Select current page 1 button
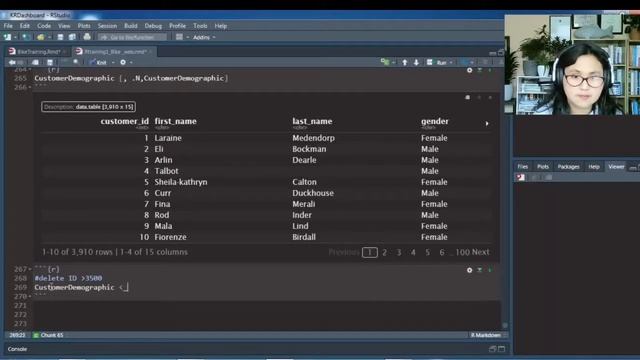 [370, 252]
